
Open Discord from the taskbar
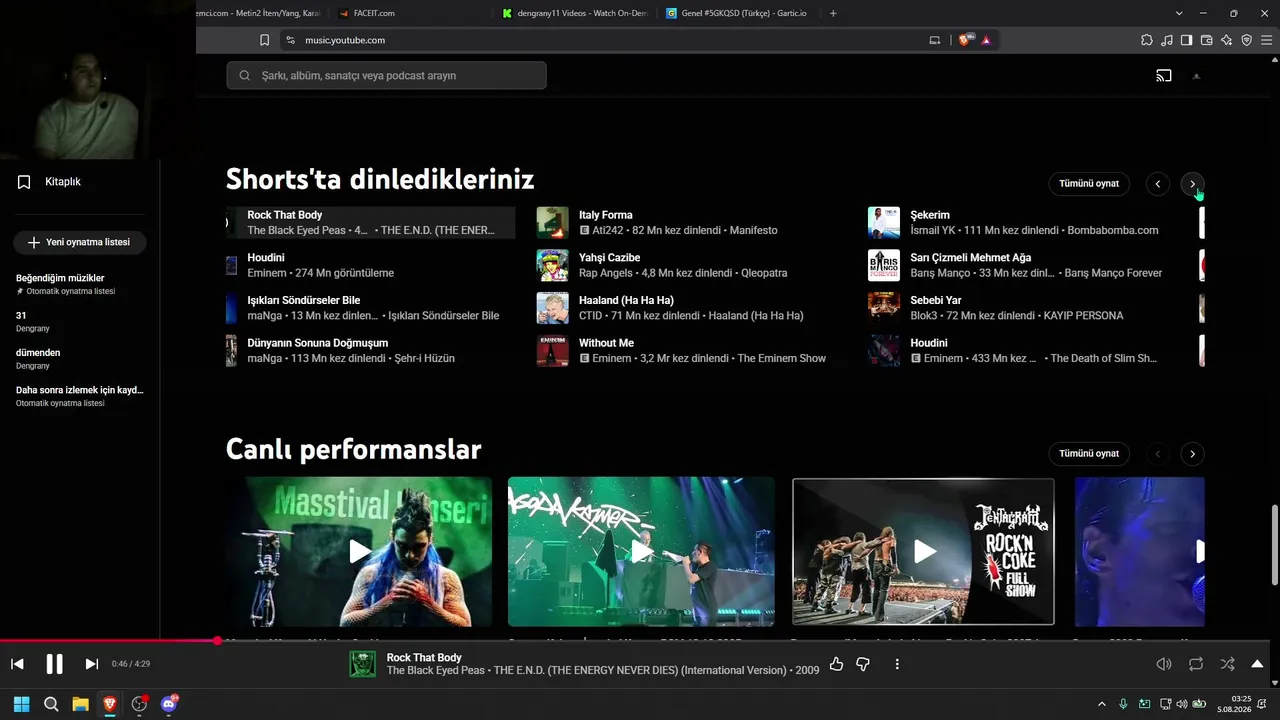pos(169,704)
